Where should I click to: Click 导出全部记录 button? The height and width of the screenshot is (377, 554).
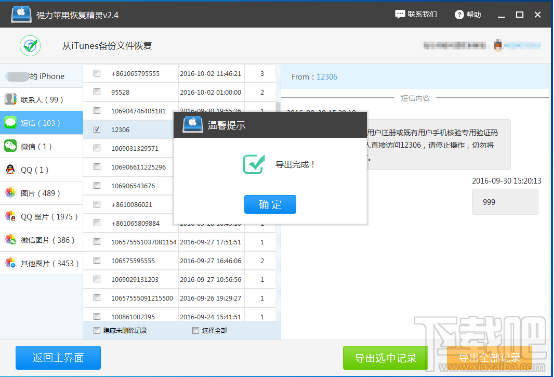coord(489,358)
